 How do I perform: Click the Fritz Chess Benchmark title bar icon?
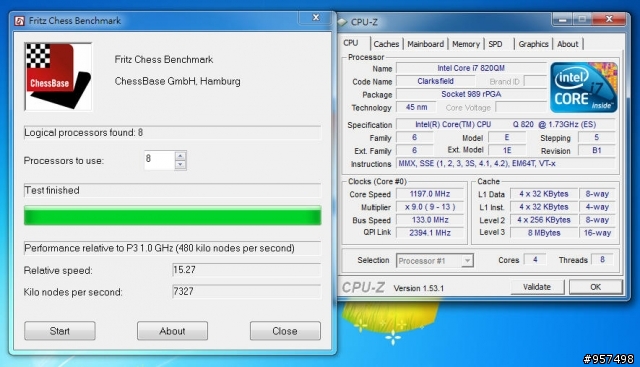(x=19, y=21)
